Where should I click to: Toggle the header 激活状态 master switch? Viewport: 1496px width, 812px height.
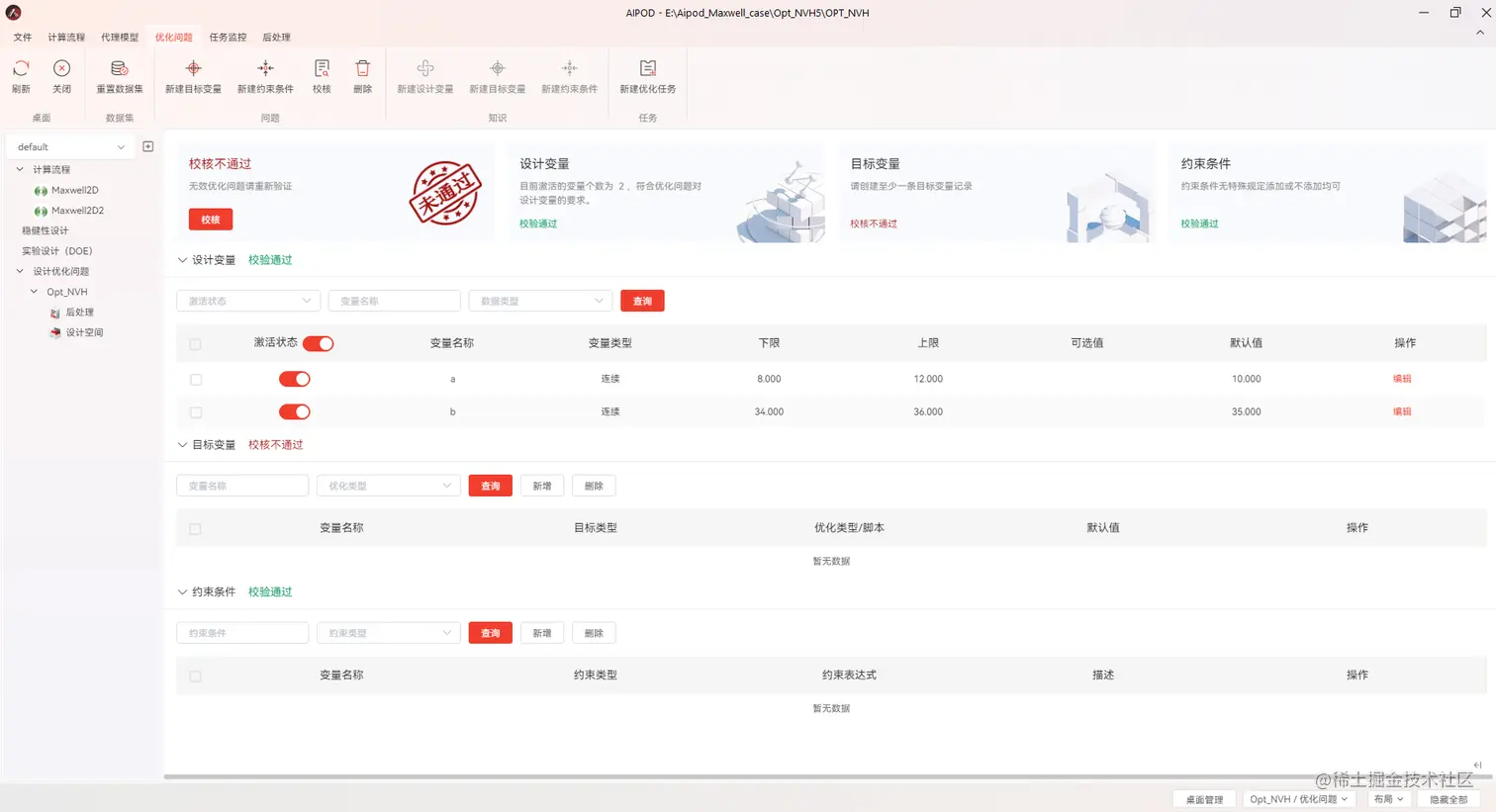click(319, 343)
